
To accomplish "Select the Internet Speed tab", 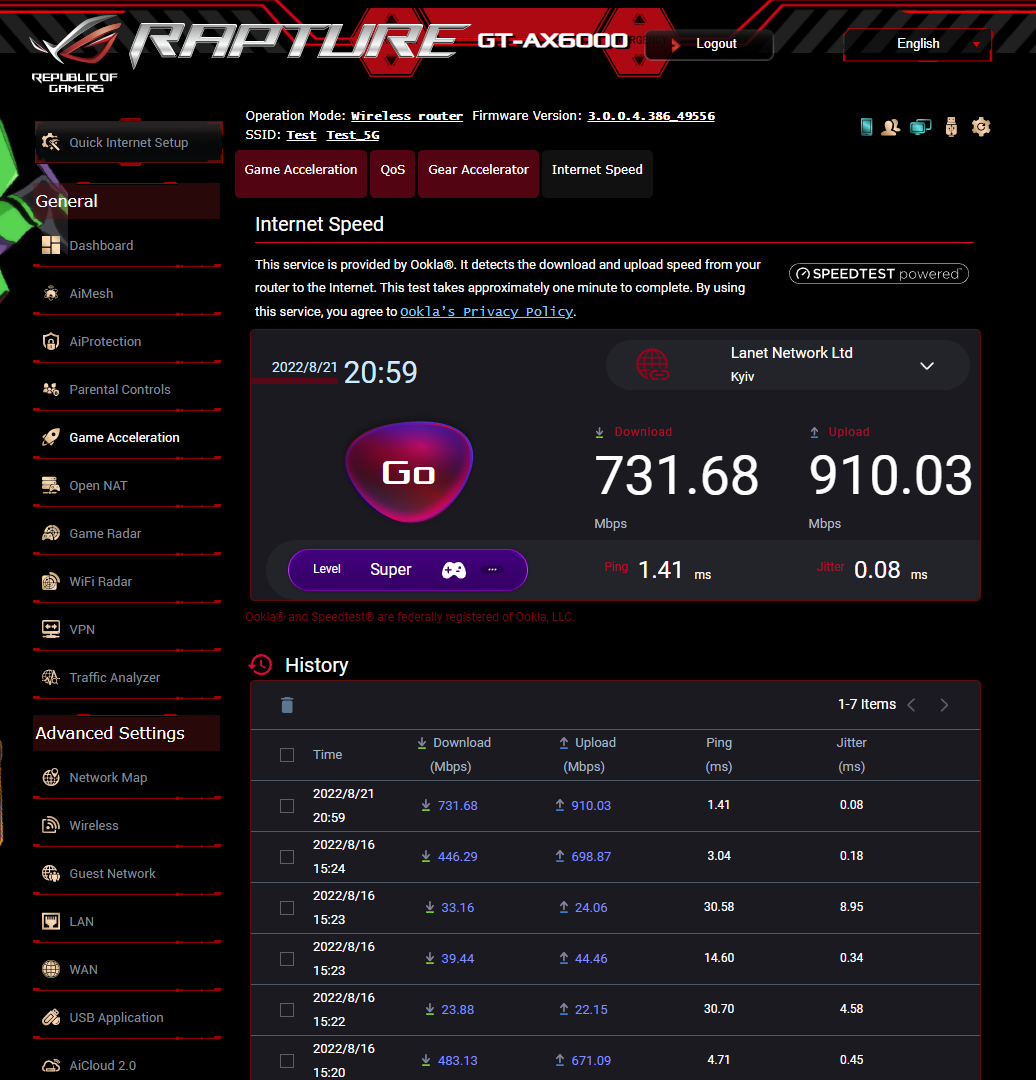I will tap(597, 174).
